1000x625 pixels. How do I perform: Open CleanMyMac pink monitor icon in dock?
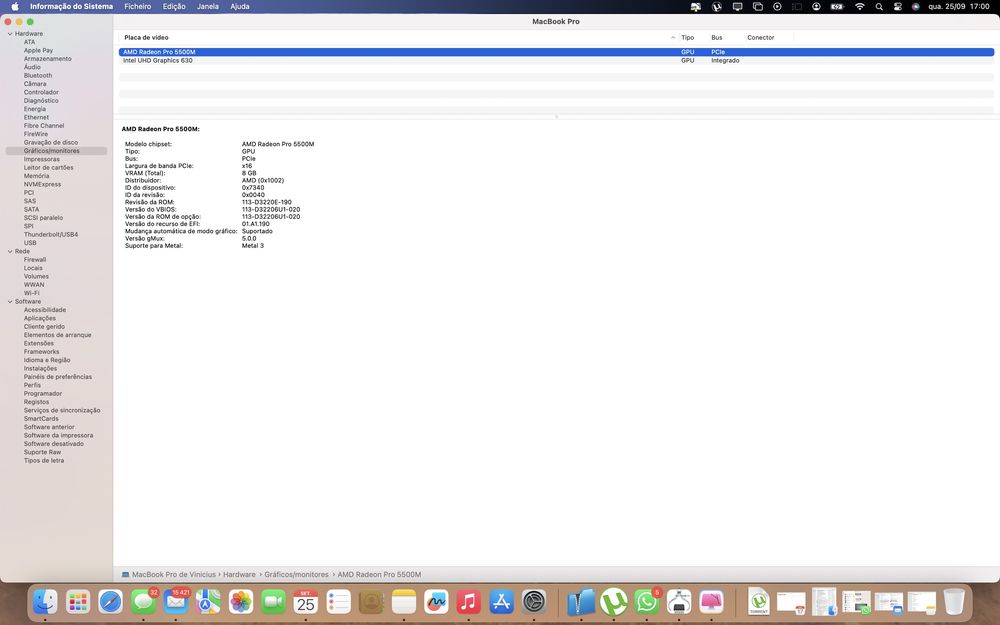point(711,601)
